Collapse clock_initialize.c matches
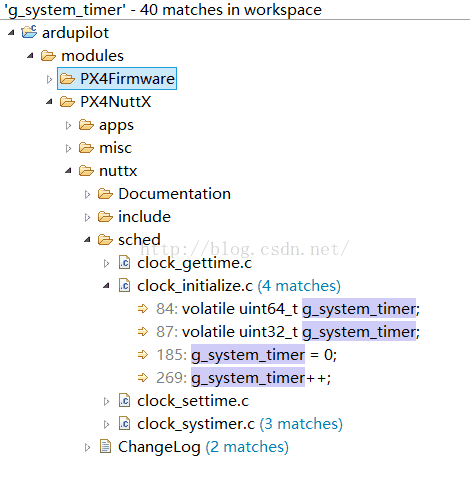 point(106,286)
